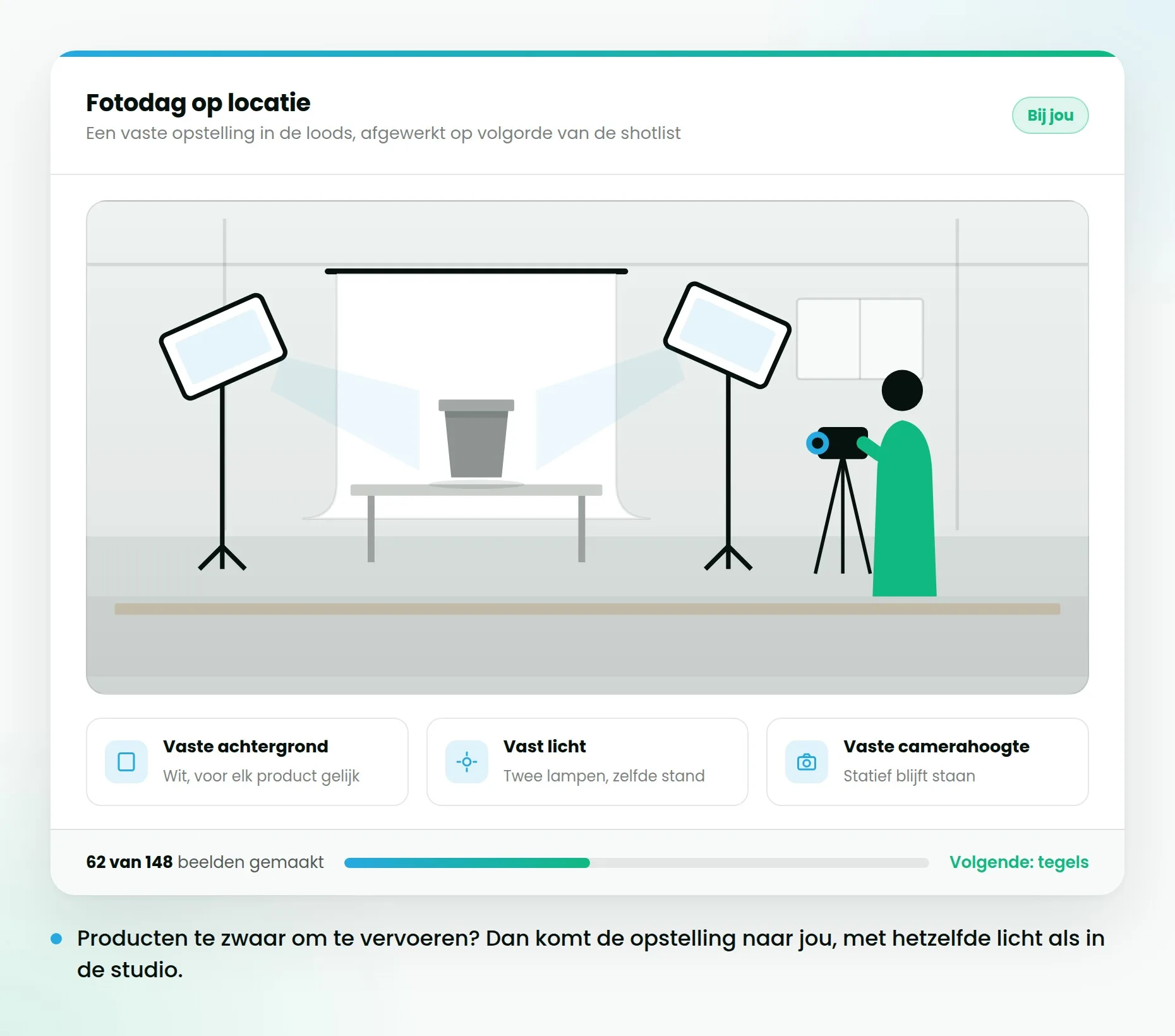Click the caption 'Producten te zwaar om te vervoeren?'
The image size is (1175, 1036).
pos(279,938)
